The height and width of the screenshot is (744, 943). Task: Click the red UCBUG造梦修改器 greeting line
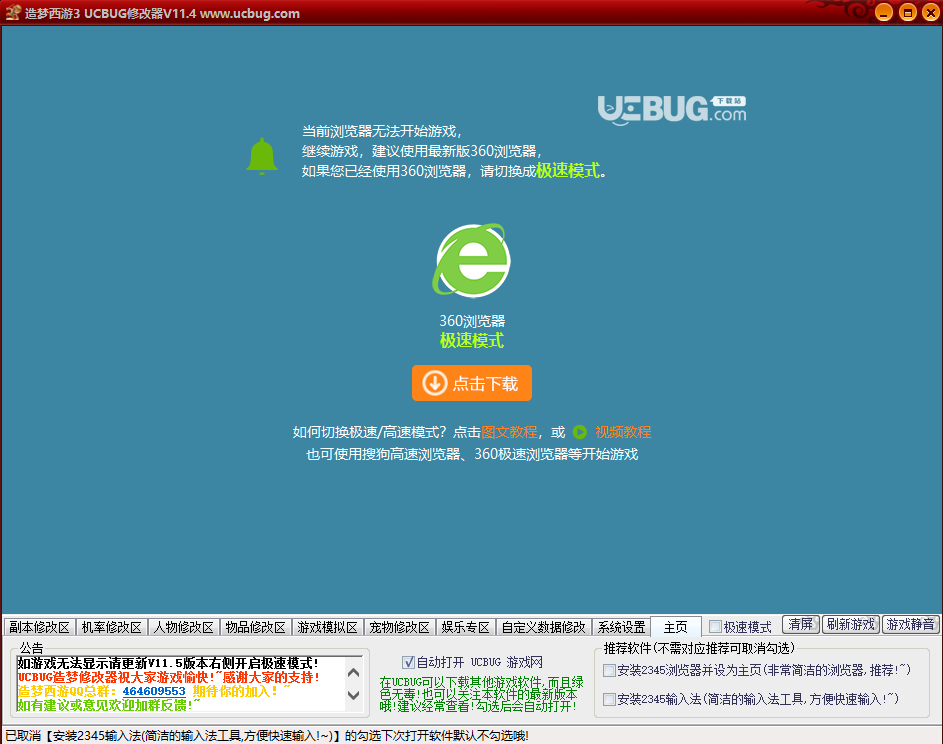tap(169, 677)
